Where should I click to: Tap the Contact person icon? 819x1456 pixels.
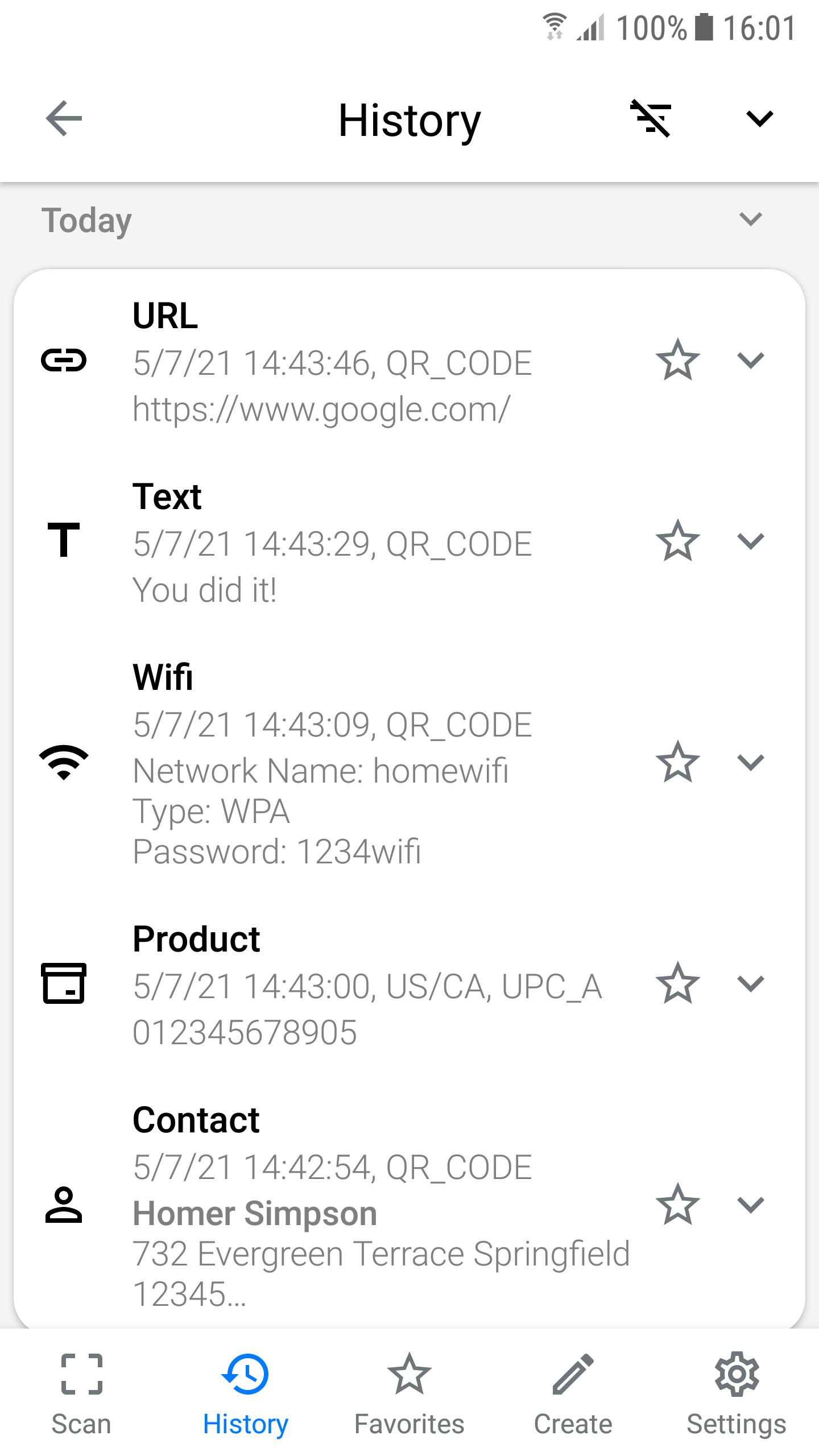click(x=64, y=1205)
